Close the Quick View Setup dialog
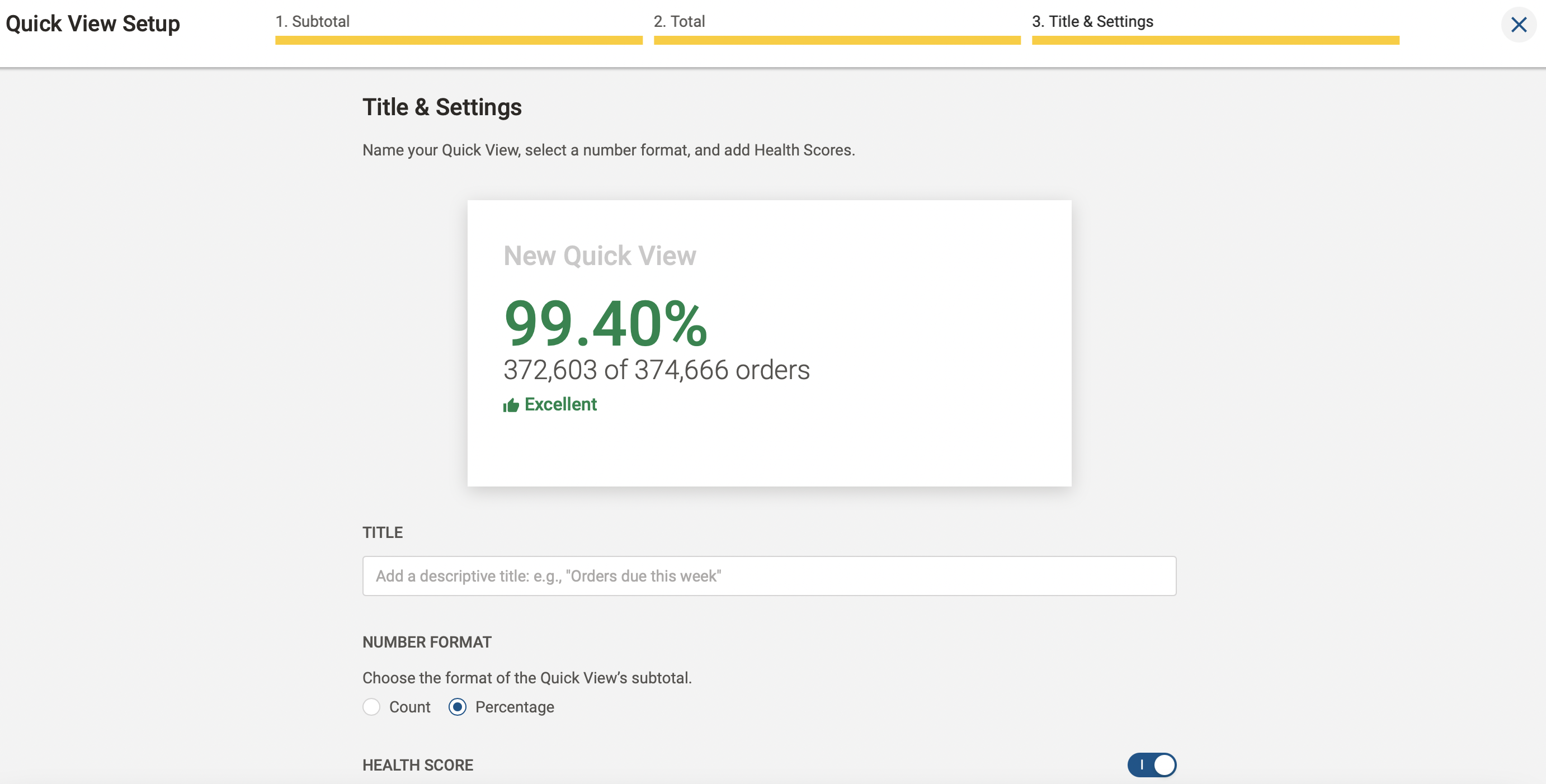This screenshot has height=784, width=1546. click(1519, 25)
